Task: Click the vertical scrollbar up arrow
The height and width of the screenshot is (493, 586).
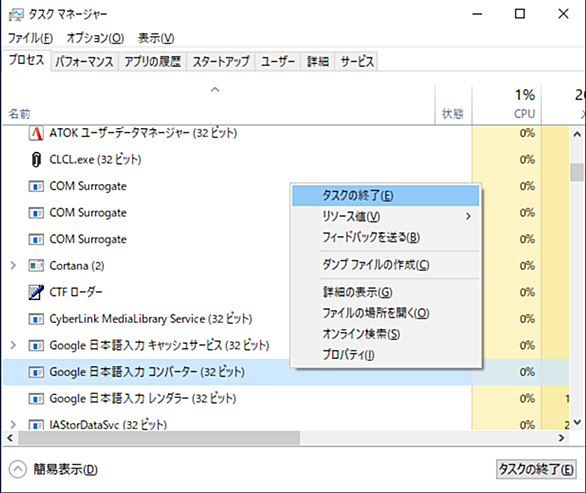Action: click(x=577, y=134)
